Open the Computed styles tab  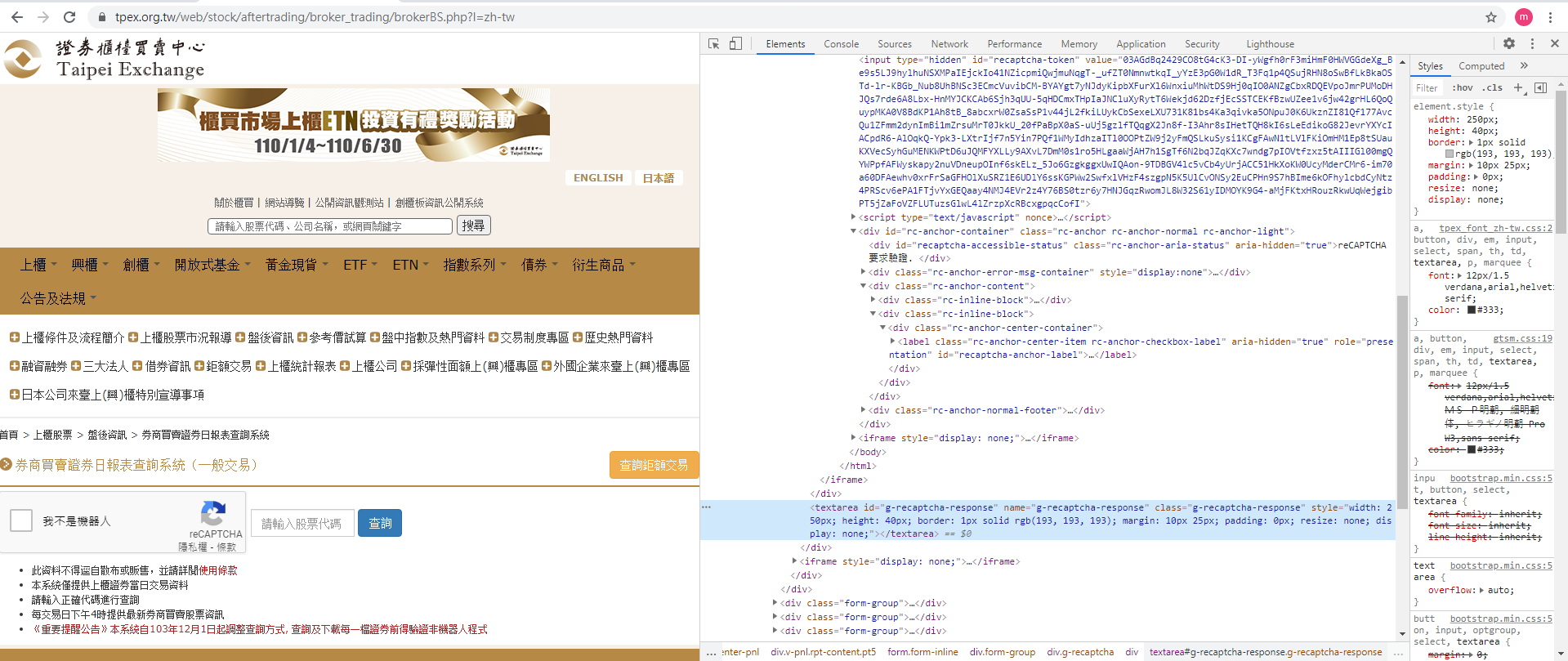(1481, 66)
